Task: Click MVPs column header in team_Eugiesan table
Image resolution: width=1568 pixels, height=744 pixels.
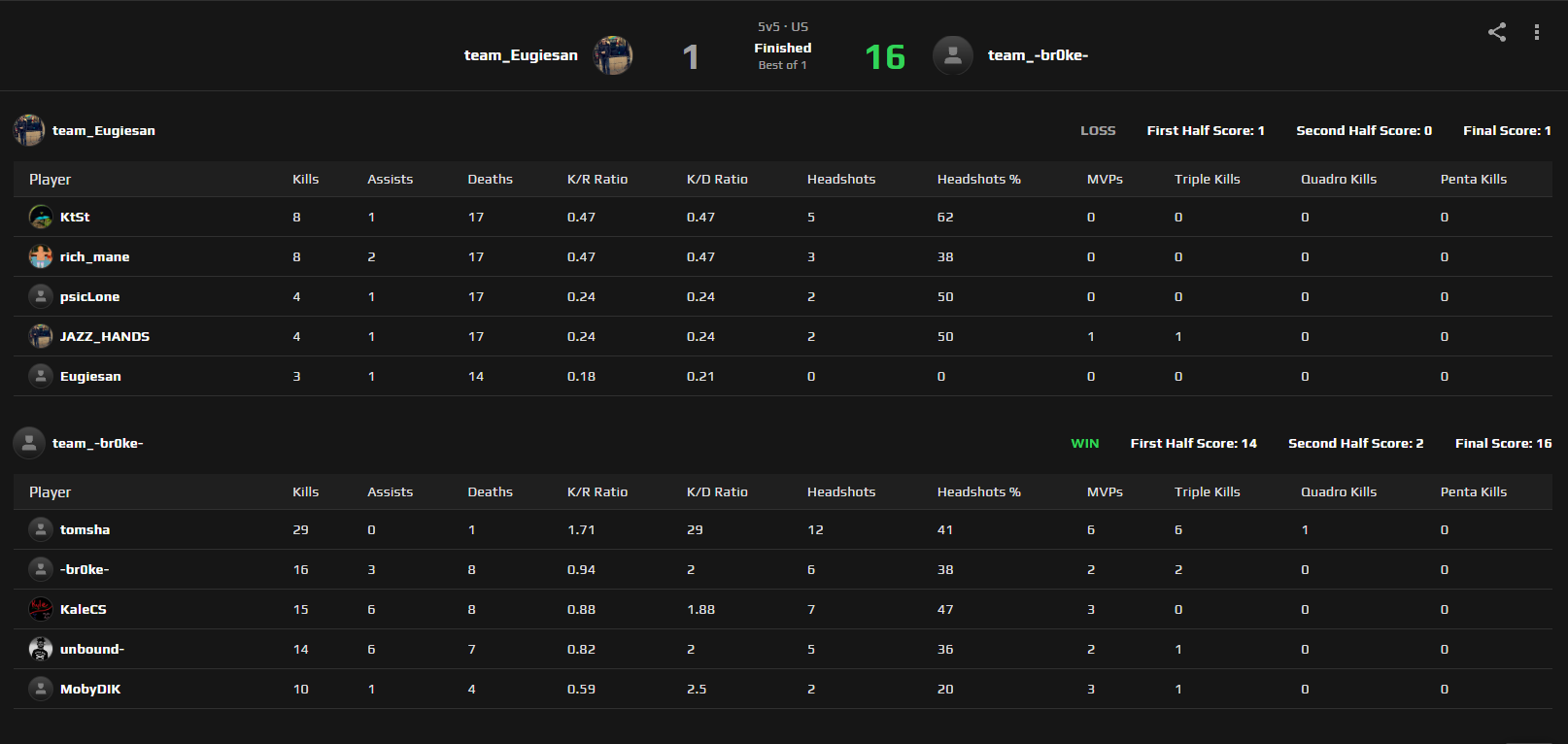Action: pos(1105,179)
